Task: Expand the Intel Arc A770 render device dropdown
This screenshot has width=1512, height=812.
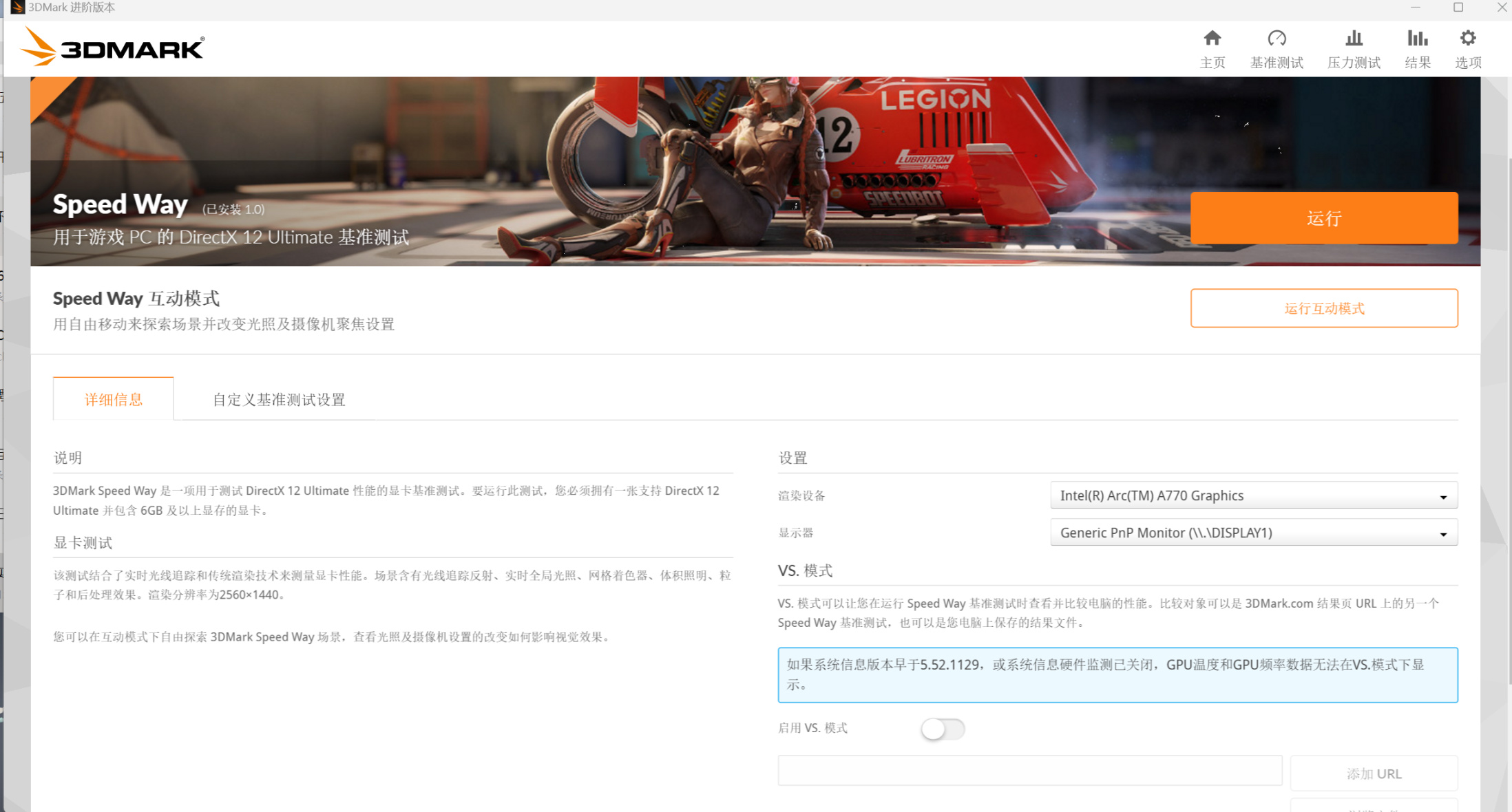Action: pyautogui.click(x=1252, y=495)
